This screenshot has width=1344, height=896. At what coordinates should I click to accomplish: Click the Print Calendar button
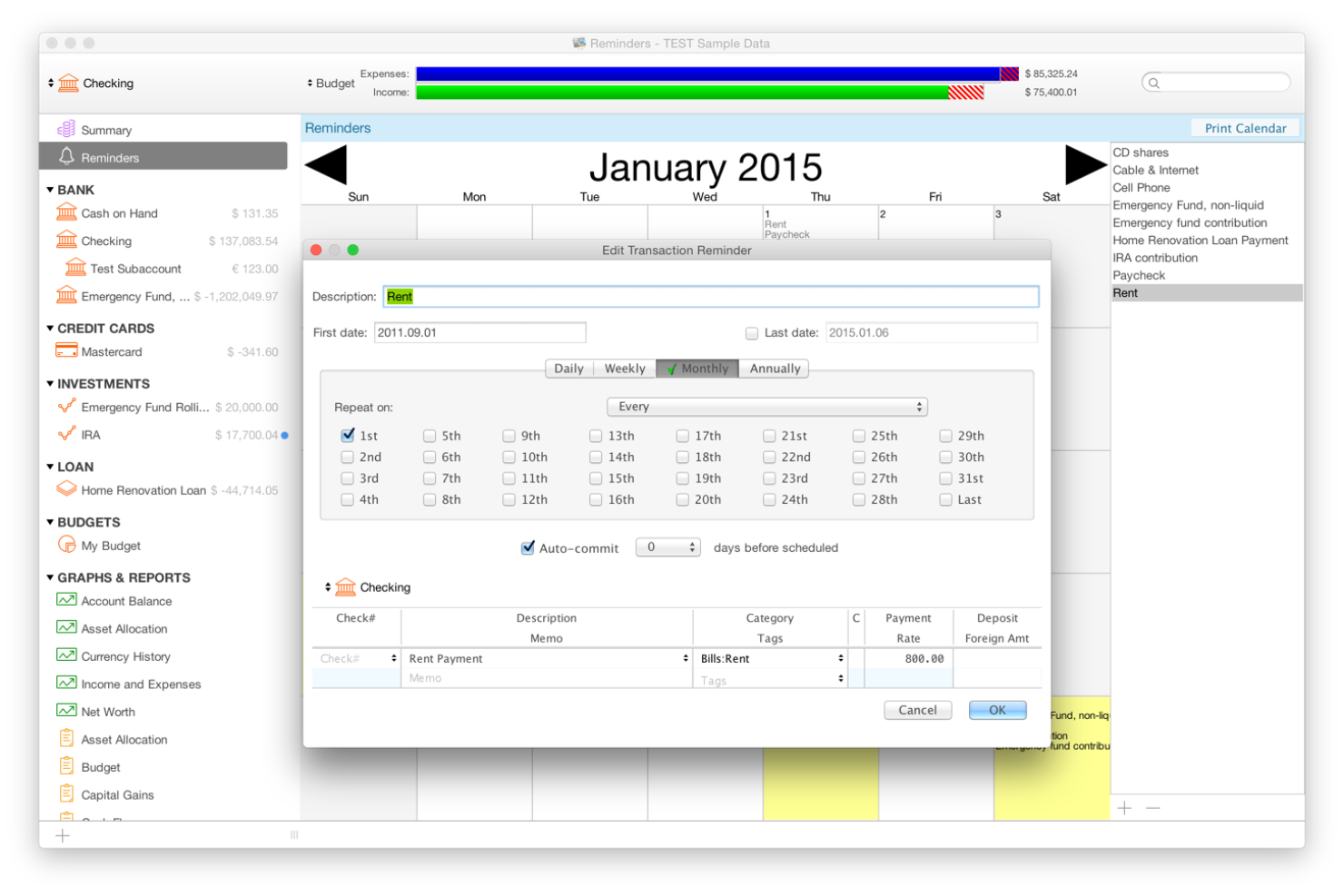click(x=1245, y=127)
